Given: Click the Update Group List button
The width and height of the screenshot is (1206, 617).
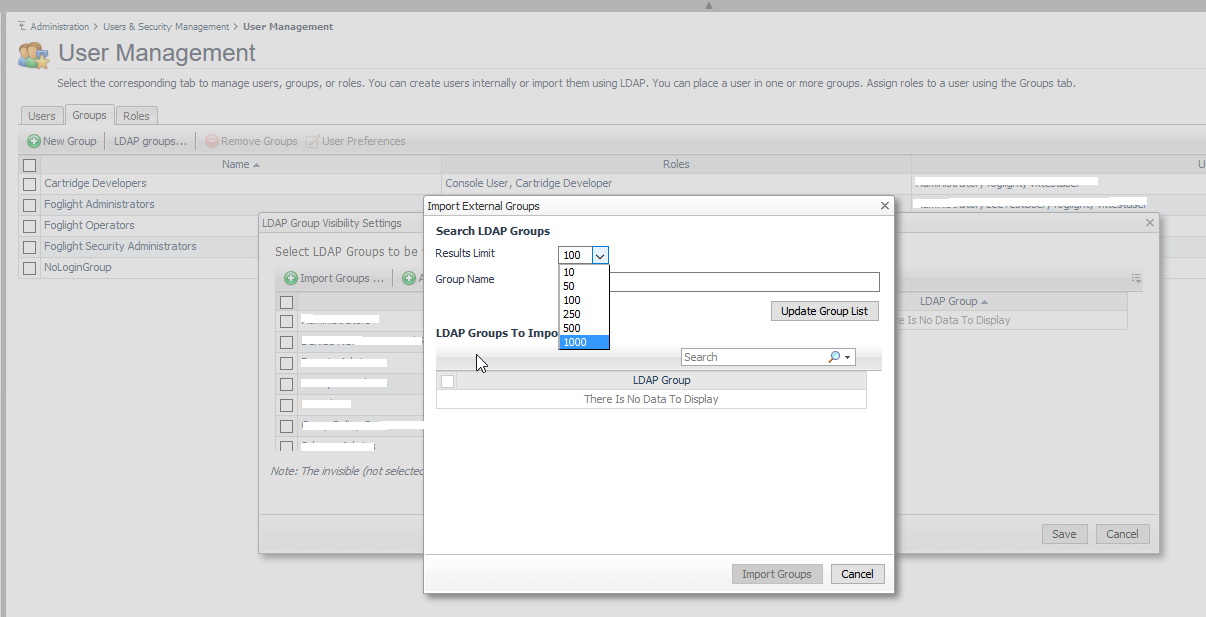Looking at the screenshot, I should tap(824, 311).
